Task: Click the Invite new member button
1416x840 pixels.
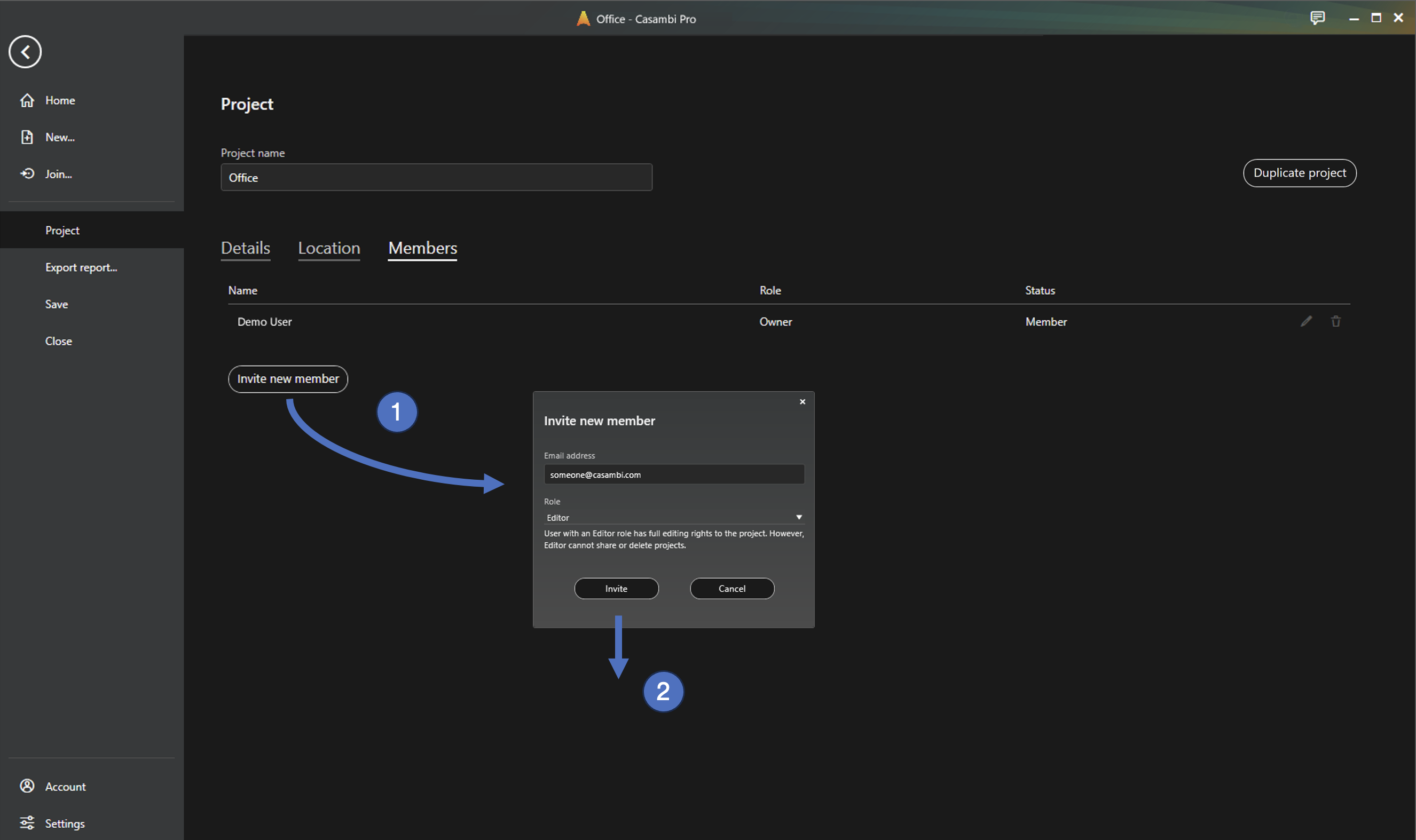Action: (x=288, y=379)
